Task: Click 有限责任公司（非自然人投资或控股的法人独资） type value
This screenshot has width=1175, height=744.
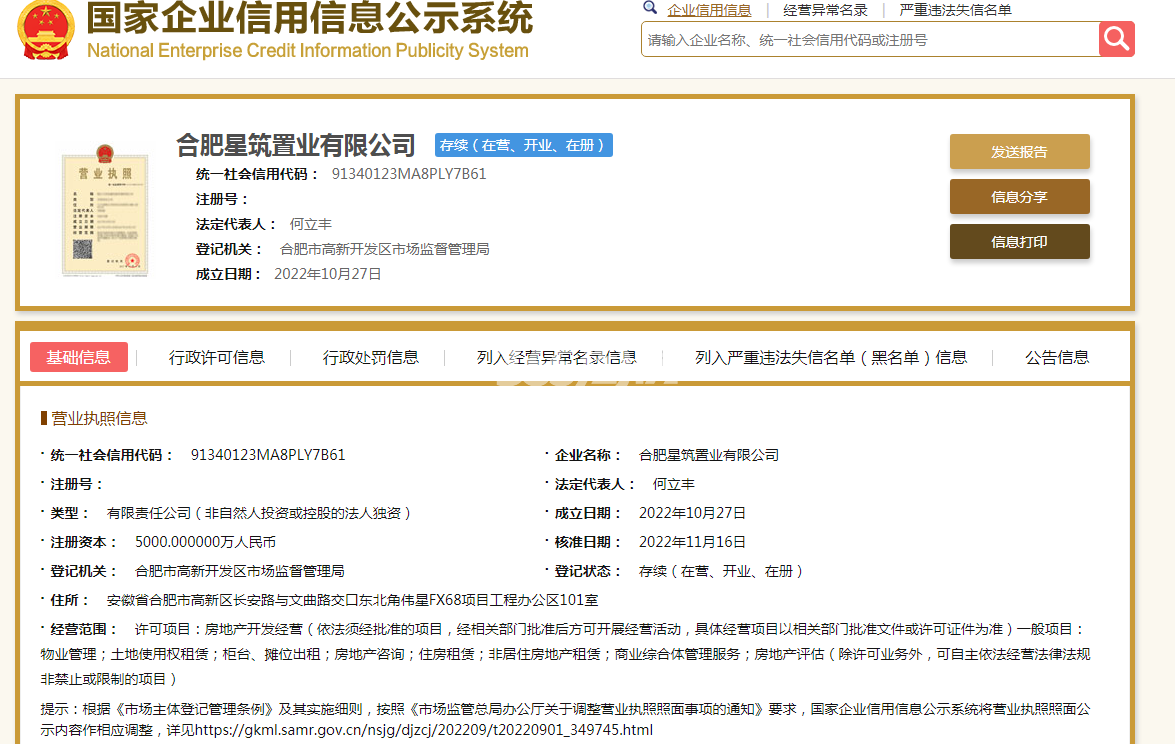Action: pyautogui.click(x=259, y=513)
